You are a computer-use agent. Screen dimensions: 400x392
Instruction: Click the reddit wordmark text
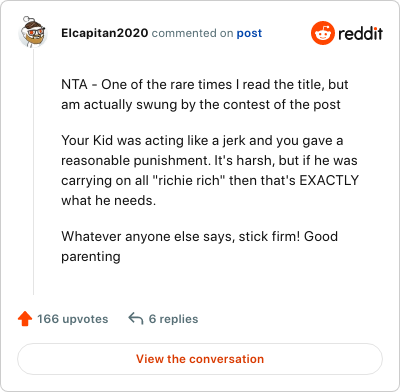click(360, 33)
